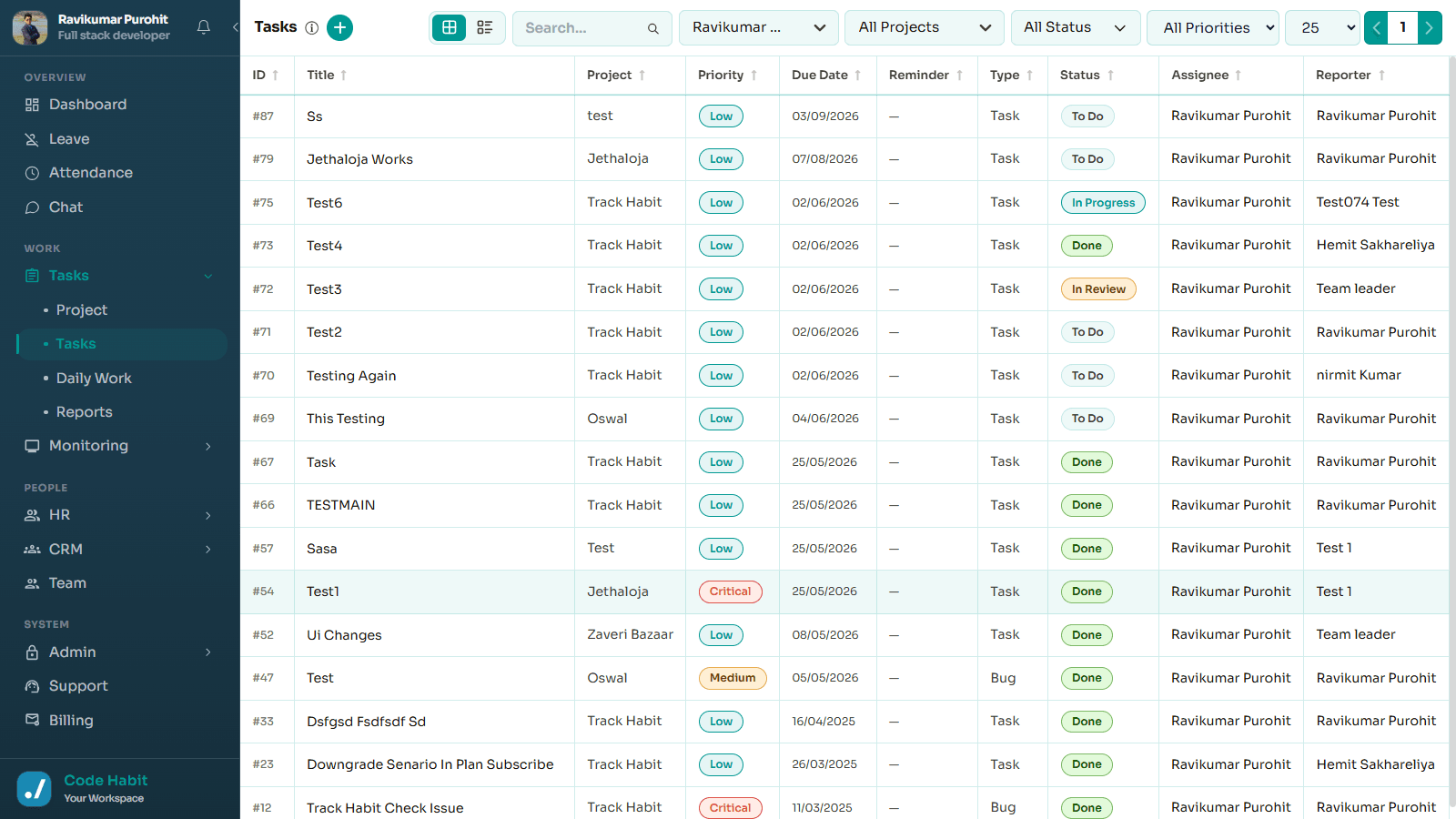Sort by Priority column arrow
Image resolution: width=1456 pixels, height=819 pixels.
click(x=754, y=76)
